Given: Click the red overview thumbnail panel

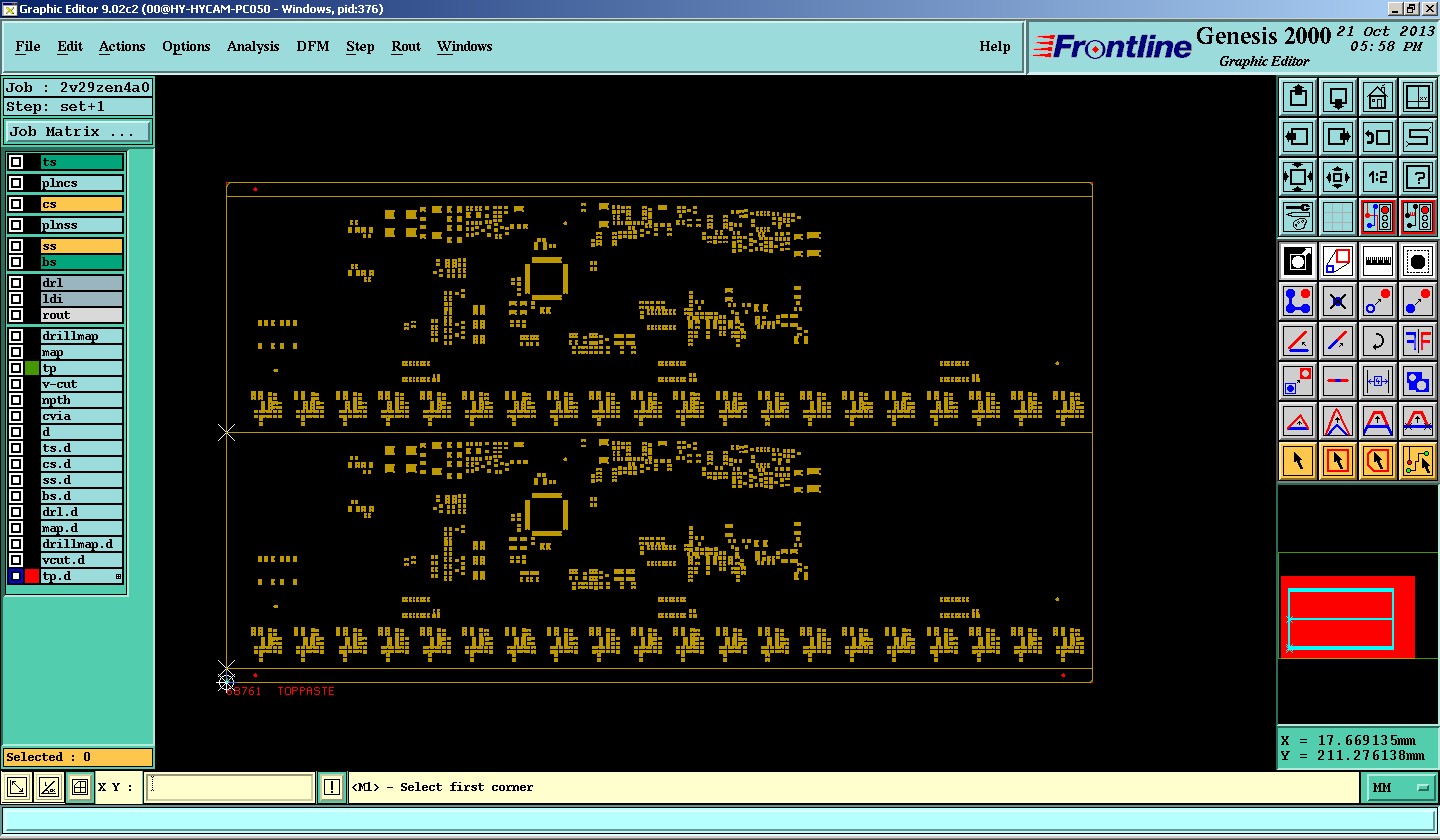Looking at the screenshot, I should 1347,617.
